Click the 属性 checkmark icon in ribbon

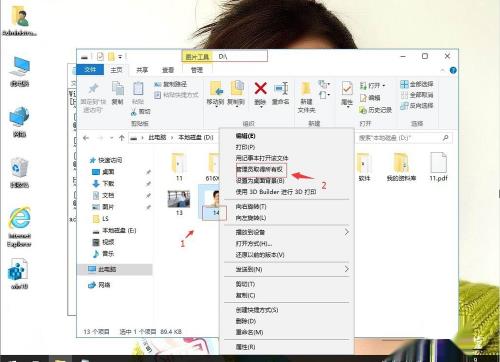click(x=347, y=89)
